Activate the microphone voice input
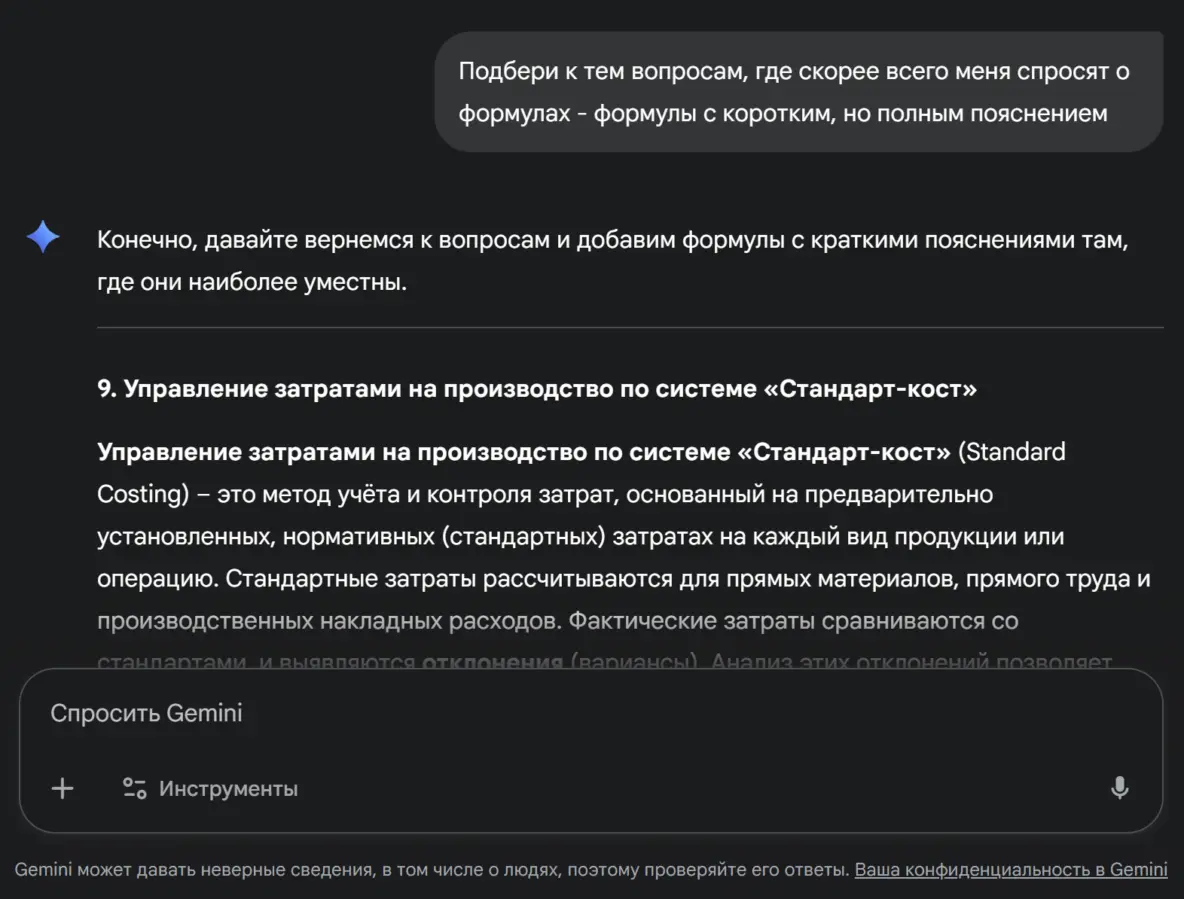Image resolution: width=1184 pixels, height=899 pixels. pyautogui.click(x=1119, y=788)
